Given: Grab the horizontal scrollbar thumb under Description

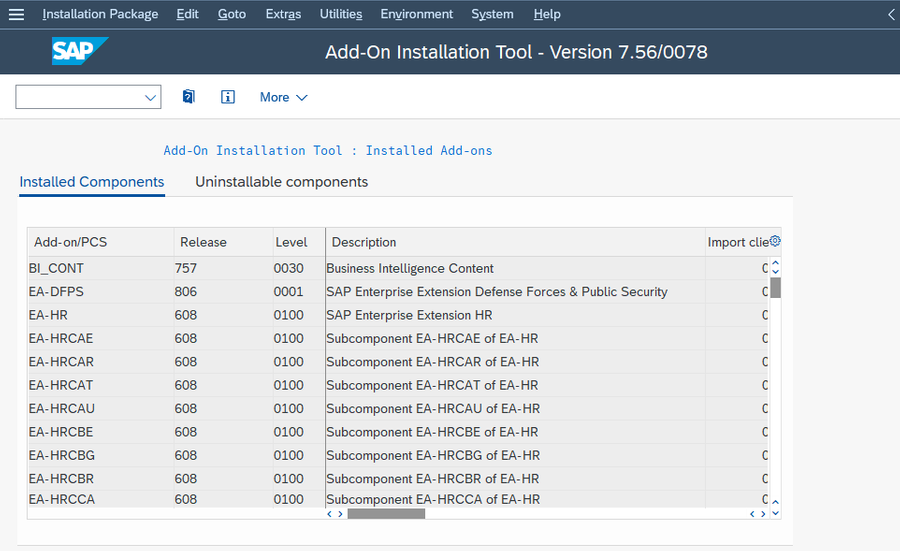Looking at the screenshot, I should [x=386, y=514].
